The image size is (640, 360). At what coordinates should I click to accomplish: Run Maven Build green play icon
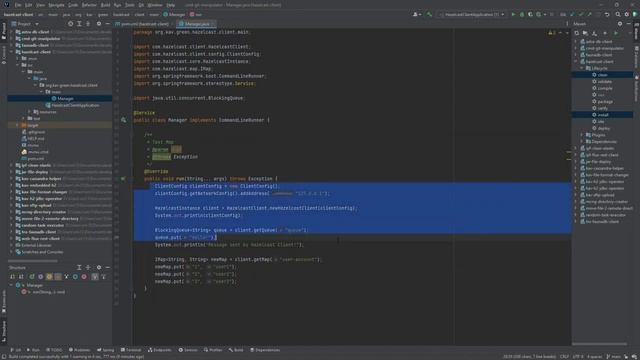616,33
